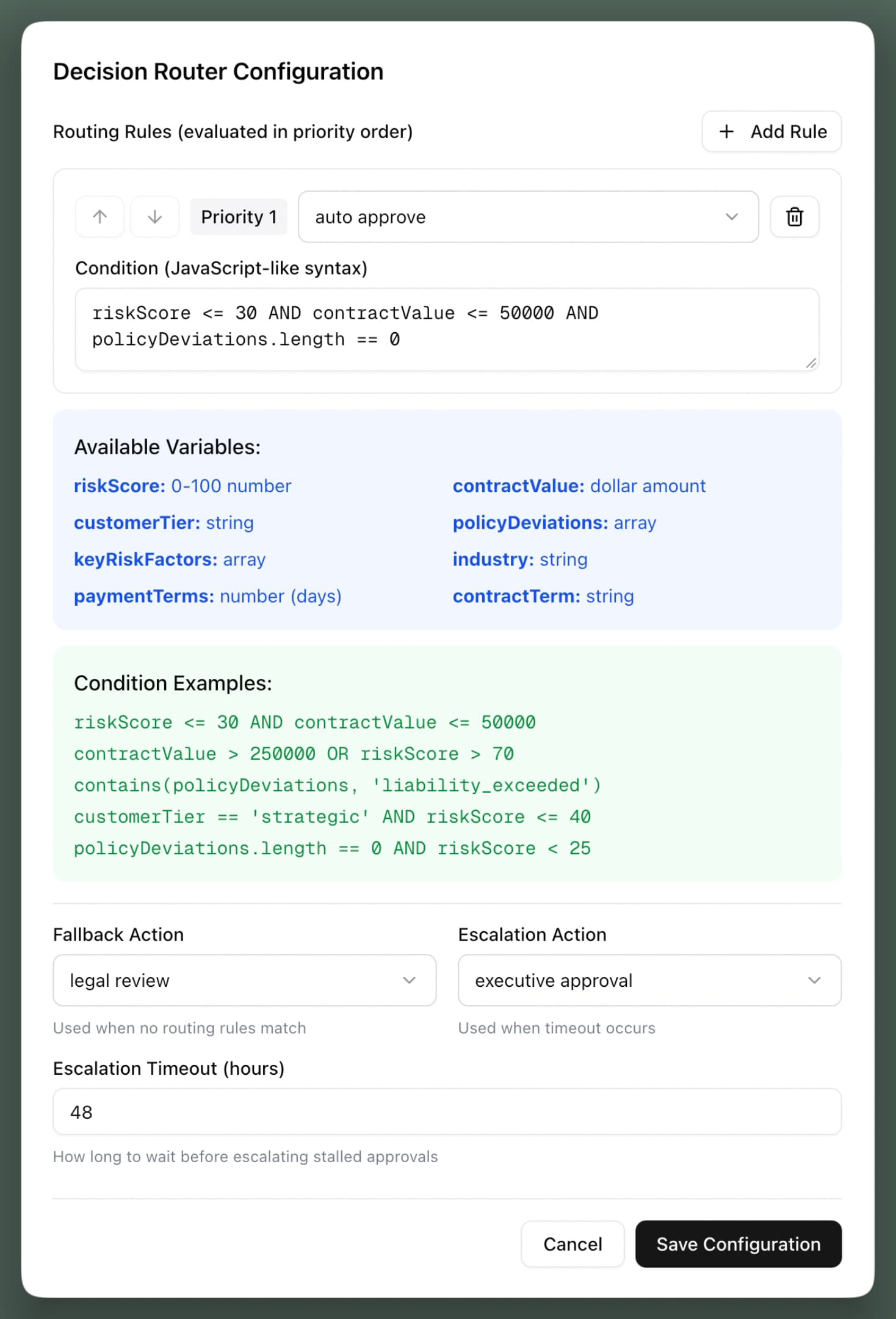
Task: Expand the Fallback Action legal review dropdown
Action: pos(244,980)
